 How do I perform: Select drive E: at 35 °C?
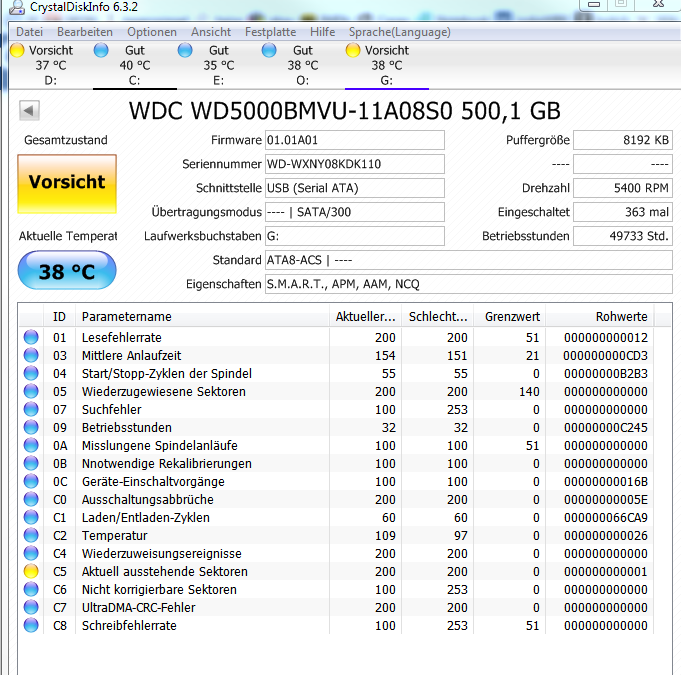pyautogui.click(x=218, y=65)
